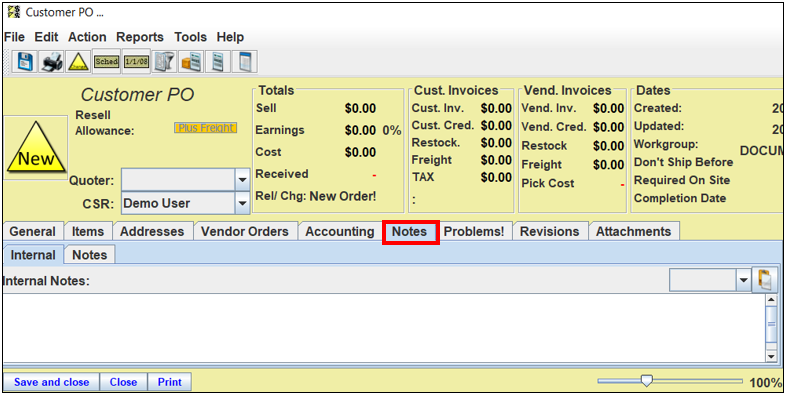Screen dimensions: 787x396
Task: Select the Internal sub-tab
Action: pyautogui.click(x=33, y=255)
